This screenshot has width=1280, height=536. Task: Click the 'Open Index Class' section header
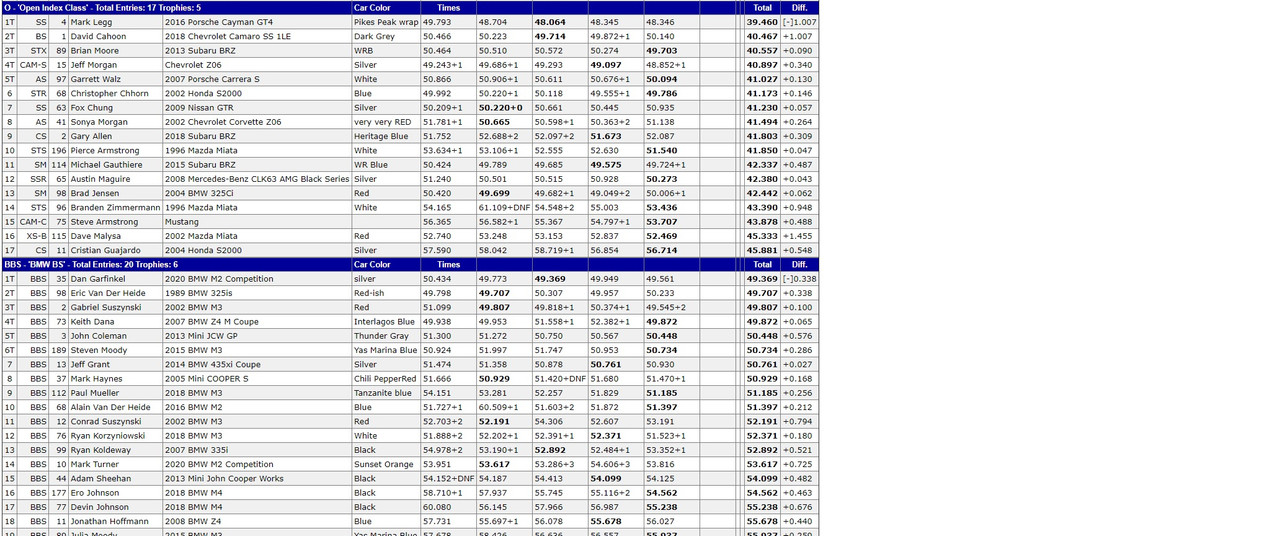tap(410, 7)
